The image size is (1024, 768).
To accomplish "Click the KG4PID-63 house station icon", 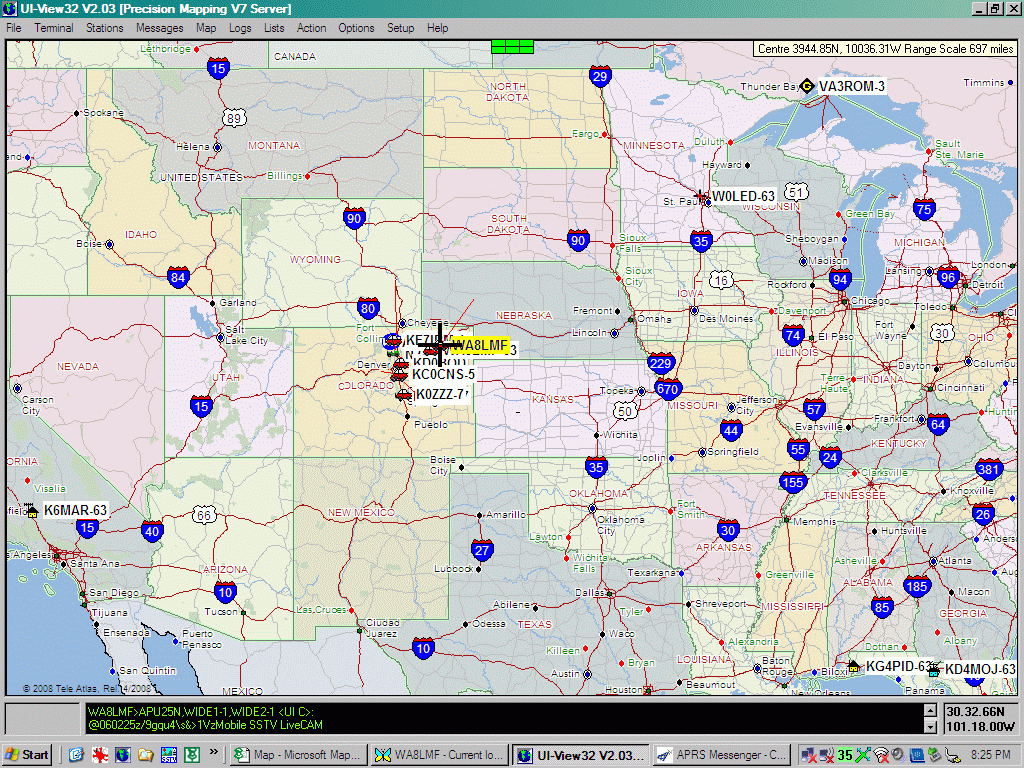I will 854,666.
